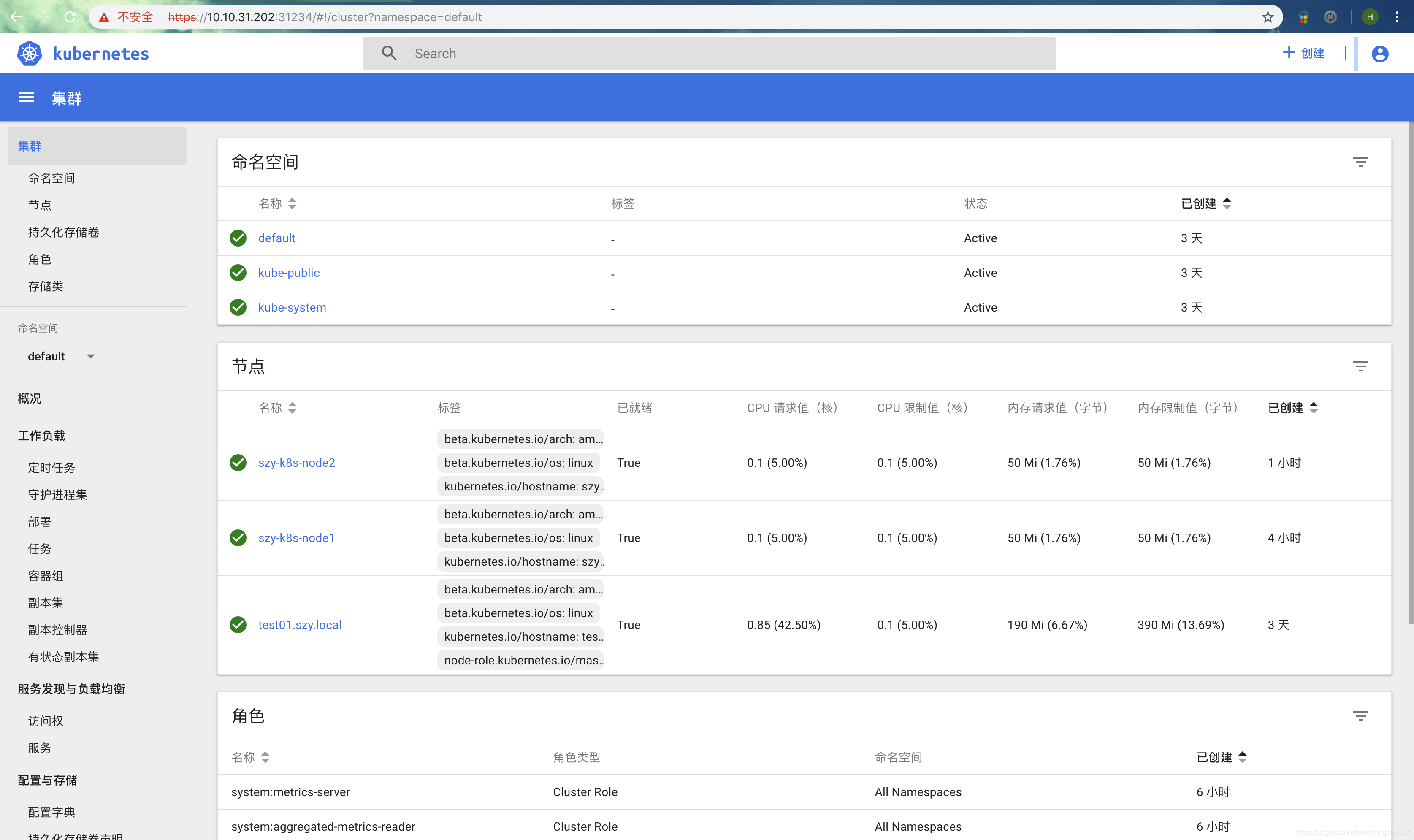The height and width of the screenshot is (840, 1414).
Task: Click the search magnifier icon
Action: [389, 53]
